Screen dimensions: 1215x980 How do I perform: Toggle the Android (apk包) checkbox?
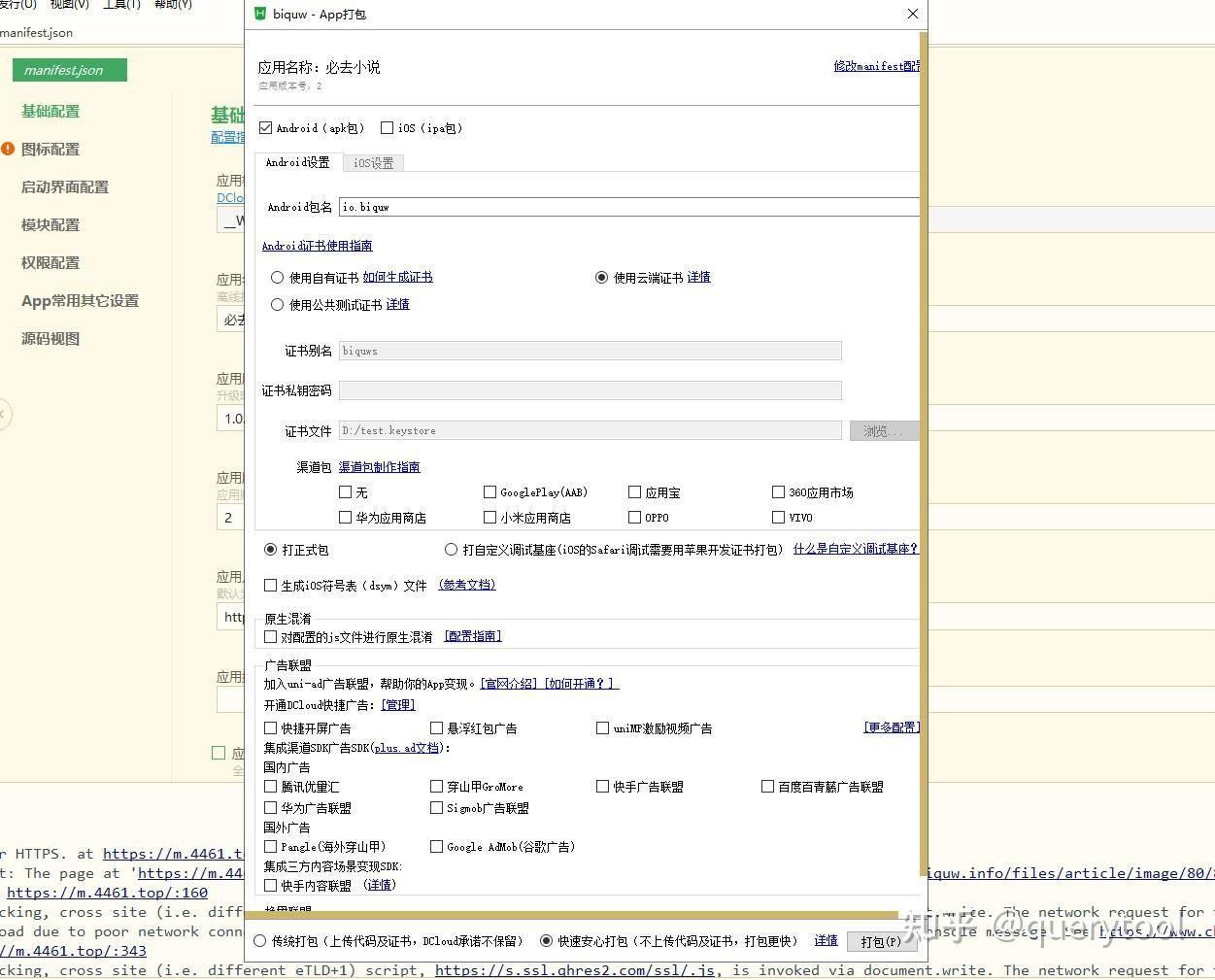(x=266, y=127)
